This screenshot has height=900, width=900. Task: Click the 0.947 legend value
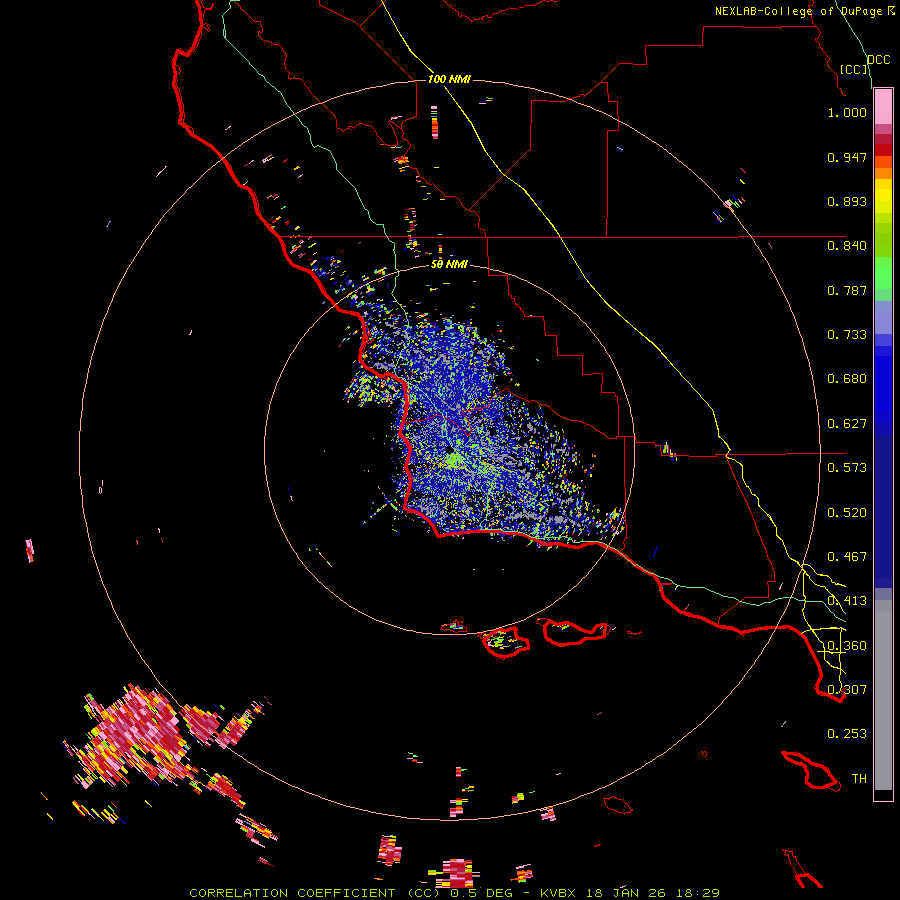coord(847,157)
